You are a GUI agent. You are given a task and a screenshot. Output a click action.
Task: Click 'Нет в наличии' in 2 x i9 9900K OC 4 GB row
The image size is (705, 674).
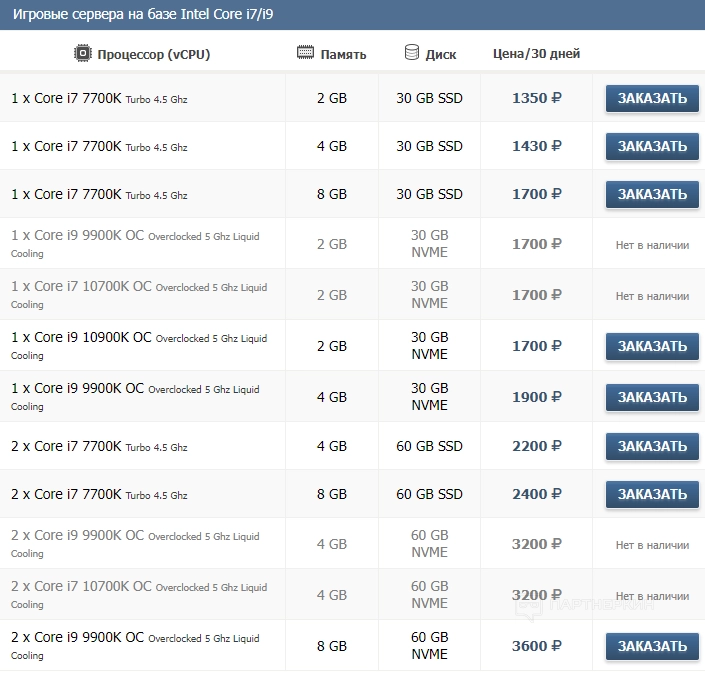click(652, 545)
